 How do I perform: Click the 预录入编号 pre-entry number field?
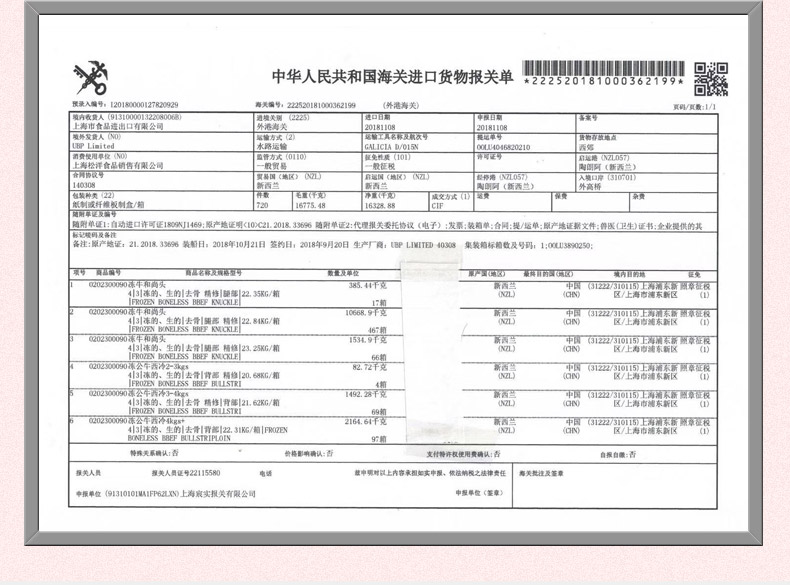[125, 105]
